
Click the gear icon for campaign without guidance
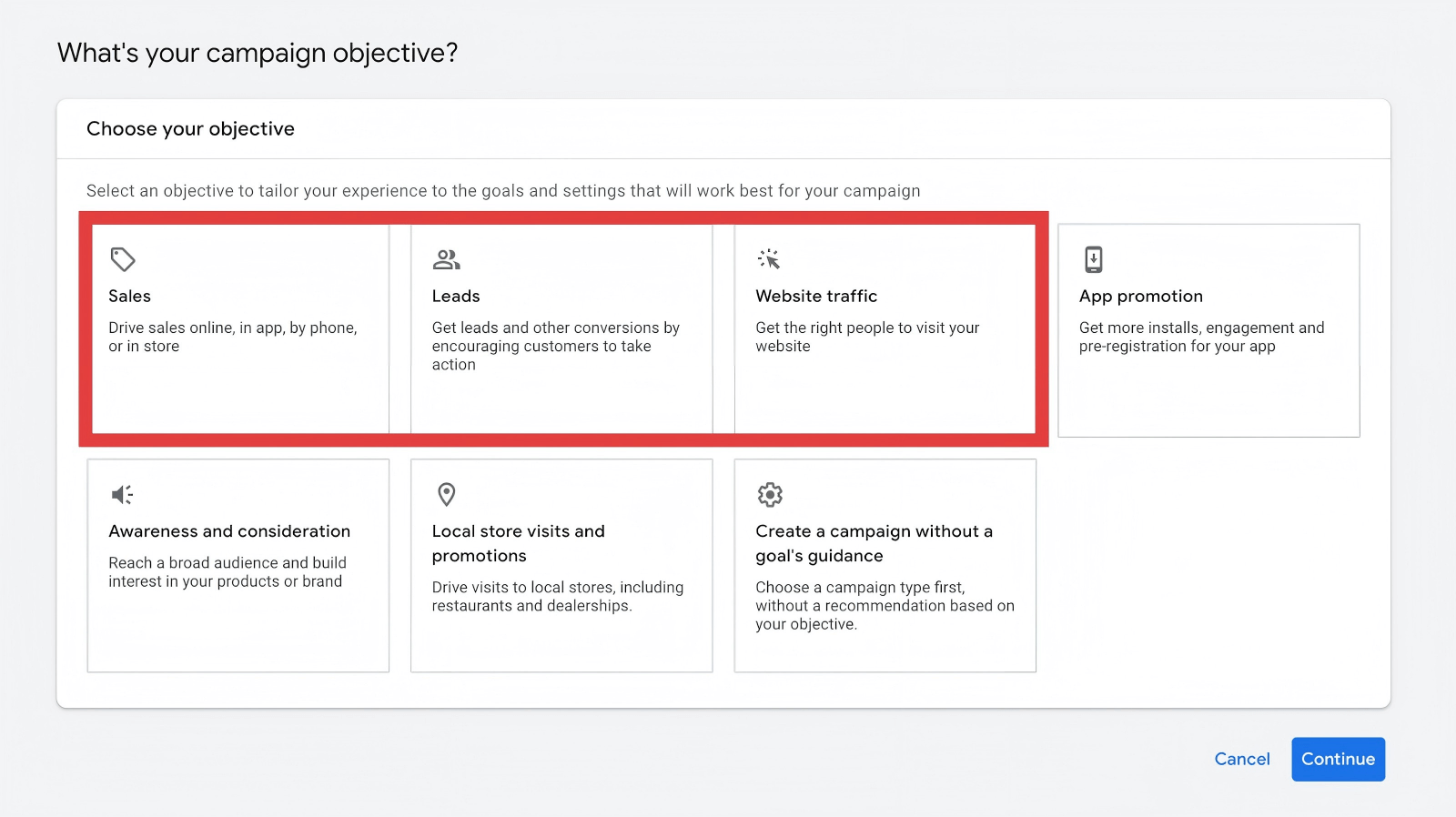coord(770,494)
